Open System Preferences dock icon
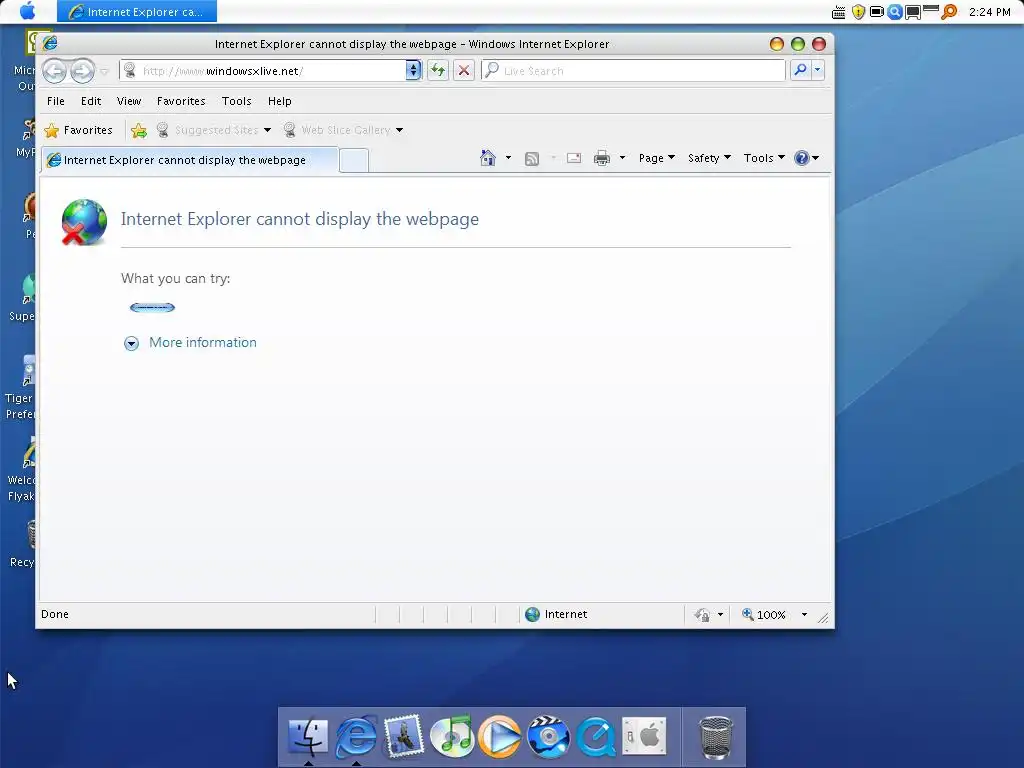Image resolution: width=1024 pixels, height=768 pixels. click(x=644, y=736)
